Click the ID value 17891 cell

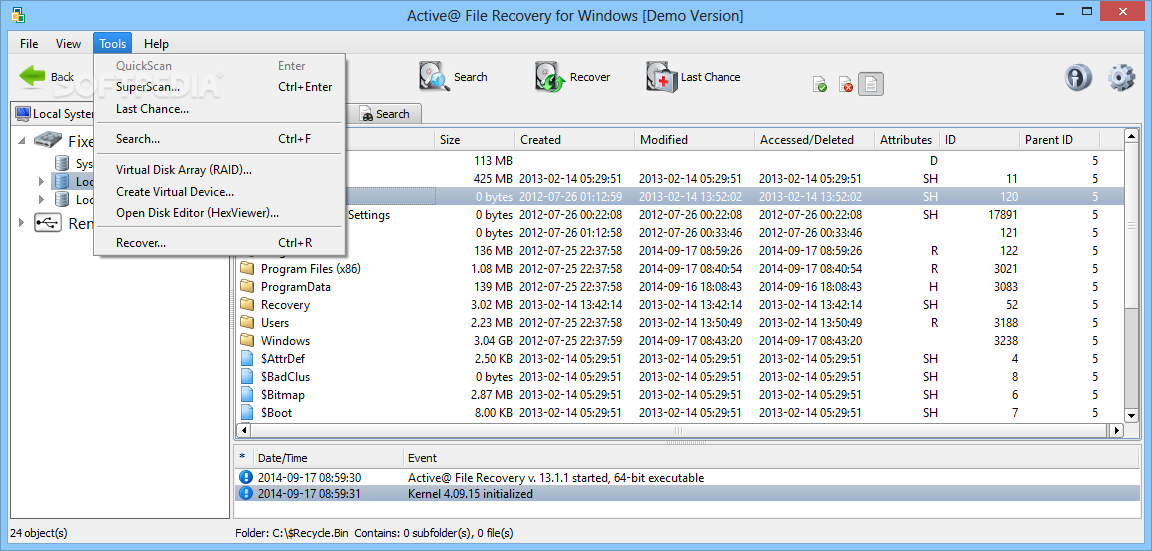pos(1003,215)
